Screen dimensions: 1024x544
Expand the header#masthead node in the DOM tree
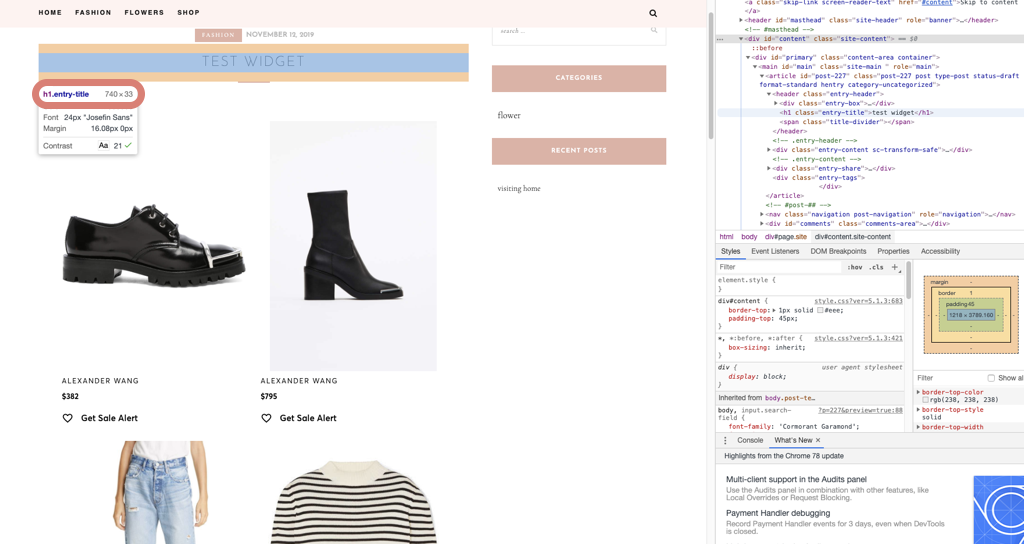[741, 20]
